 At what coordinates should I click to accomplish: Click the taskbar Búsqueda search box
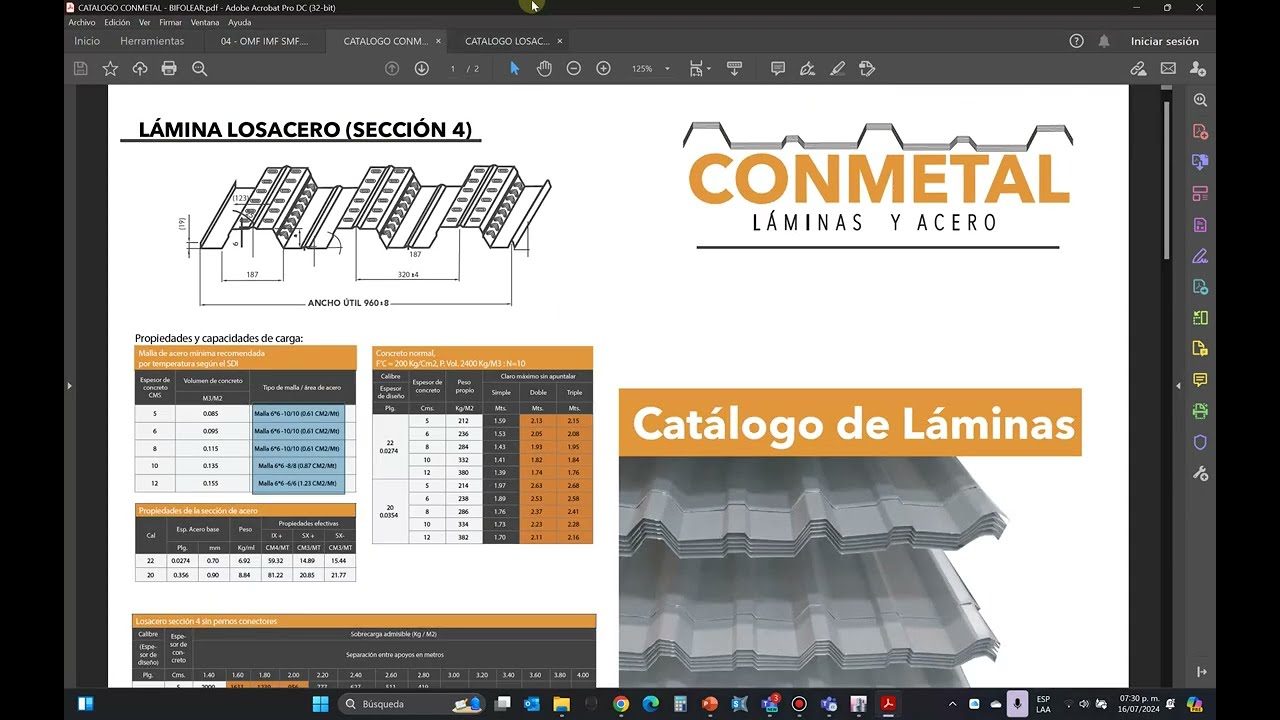pyautogui.click(x=412, y=704)
